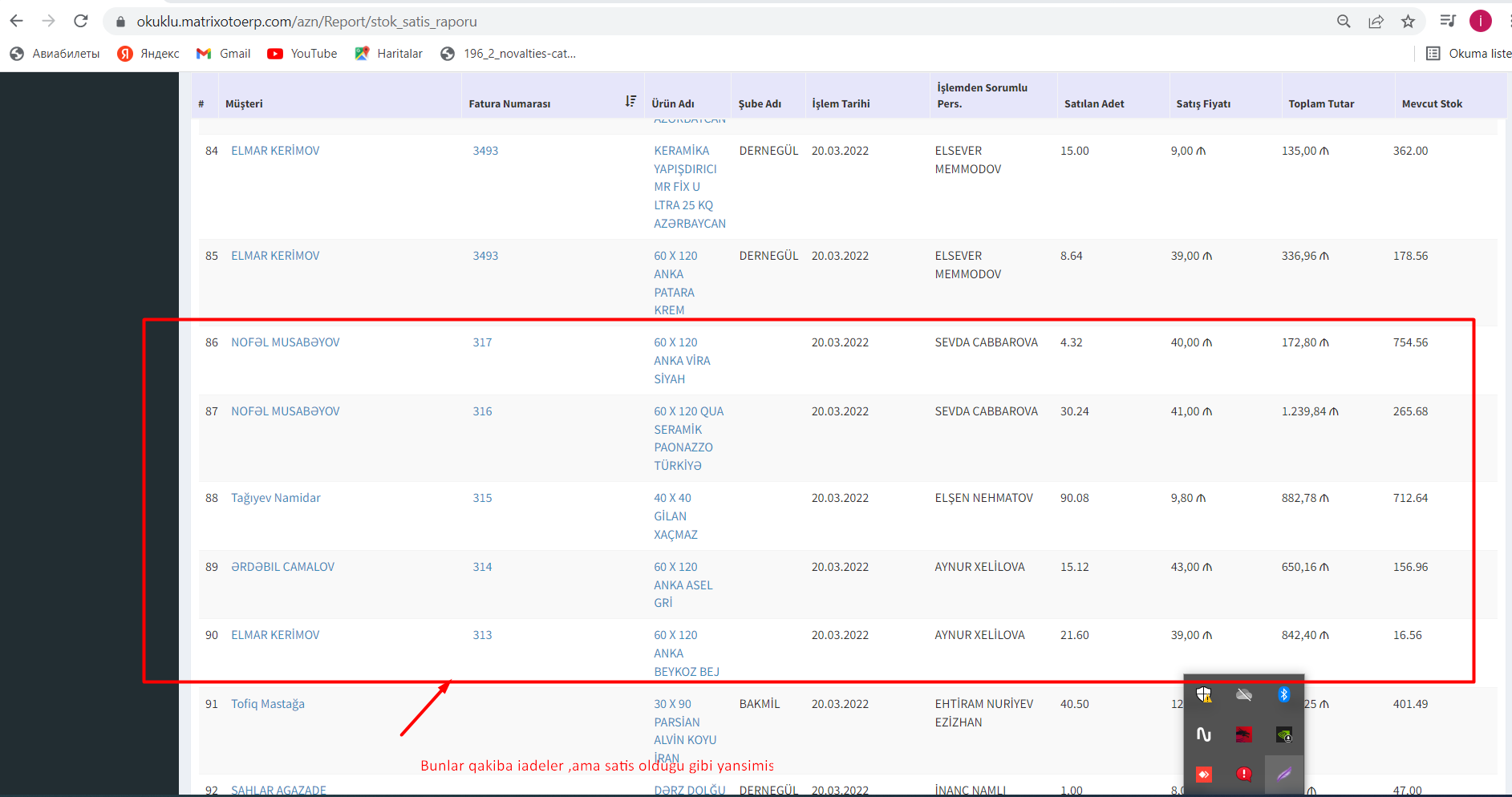Click the address bar URL
Image resolution: width=1512 pixels, height=797 pixels.
click(x=306, y=22)
